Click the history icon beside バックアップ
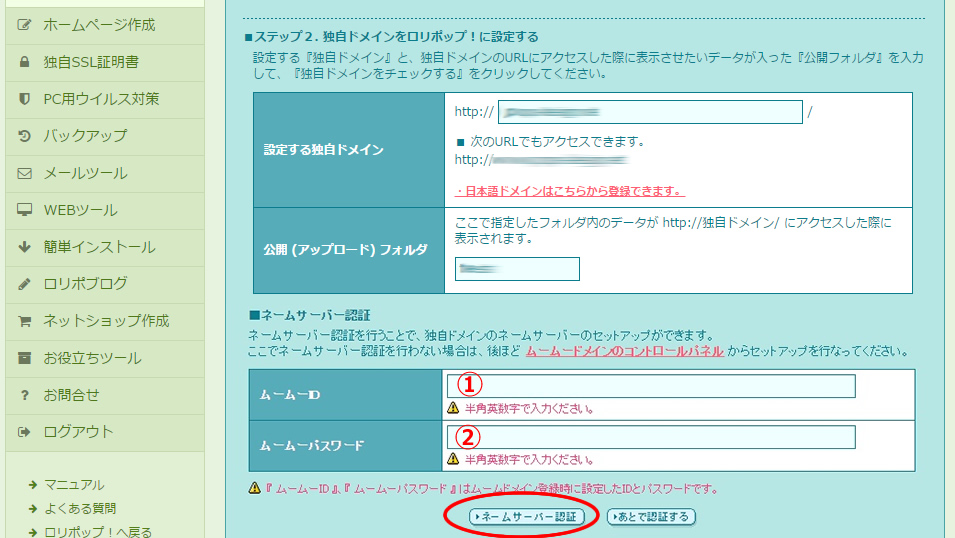This screenshot has width=955, height=538. (24, 136)
